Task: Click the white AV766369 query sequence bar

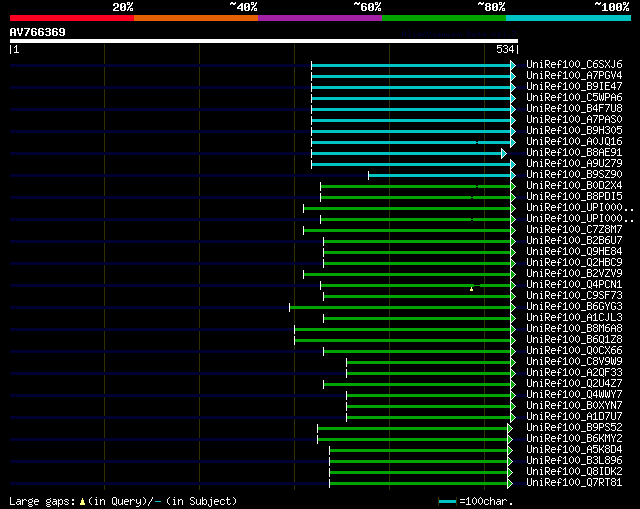Action: click(x=264, y=41)
